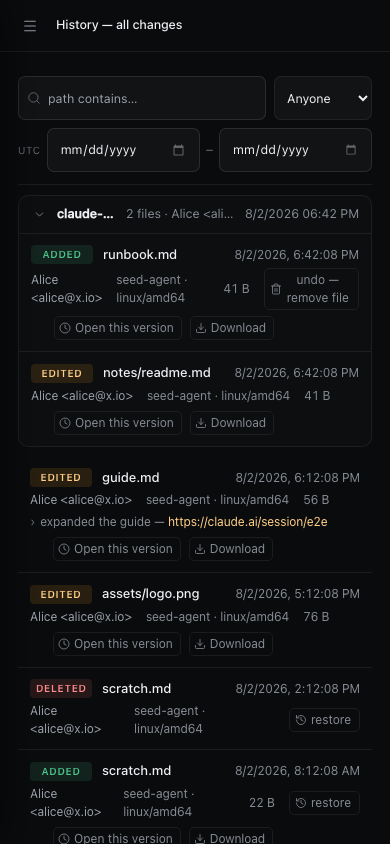Collapse the claude-... change group

39,214
